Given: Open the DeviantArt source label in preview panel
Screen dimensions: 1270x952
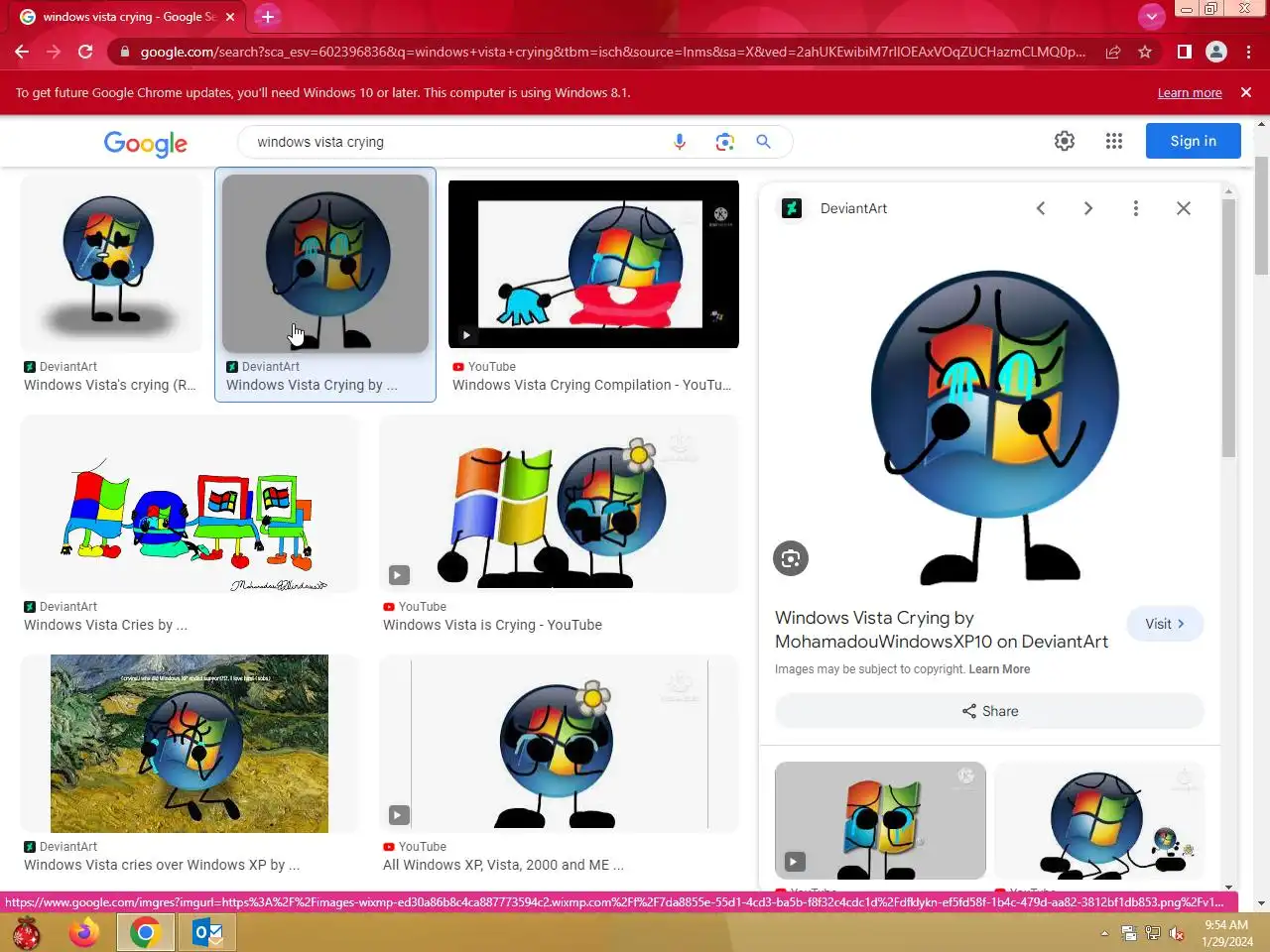Looking at the screenshot, I should point(853,208).
